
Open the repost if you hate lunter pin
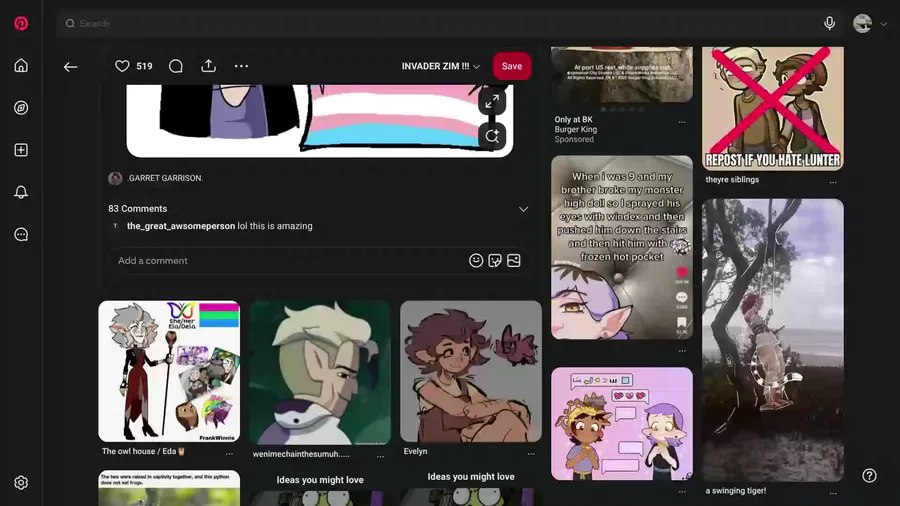coord(773,108)
